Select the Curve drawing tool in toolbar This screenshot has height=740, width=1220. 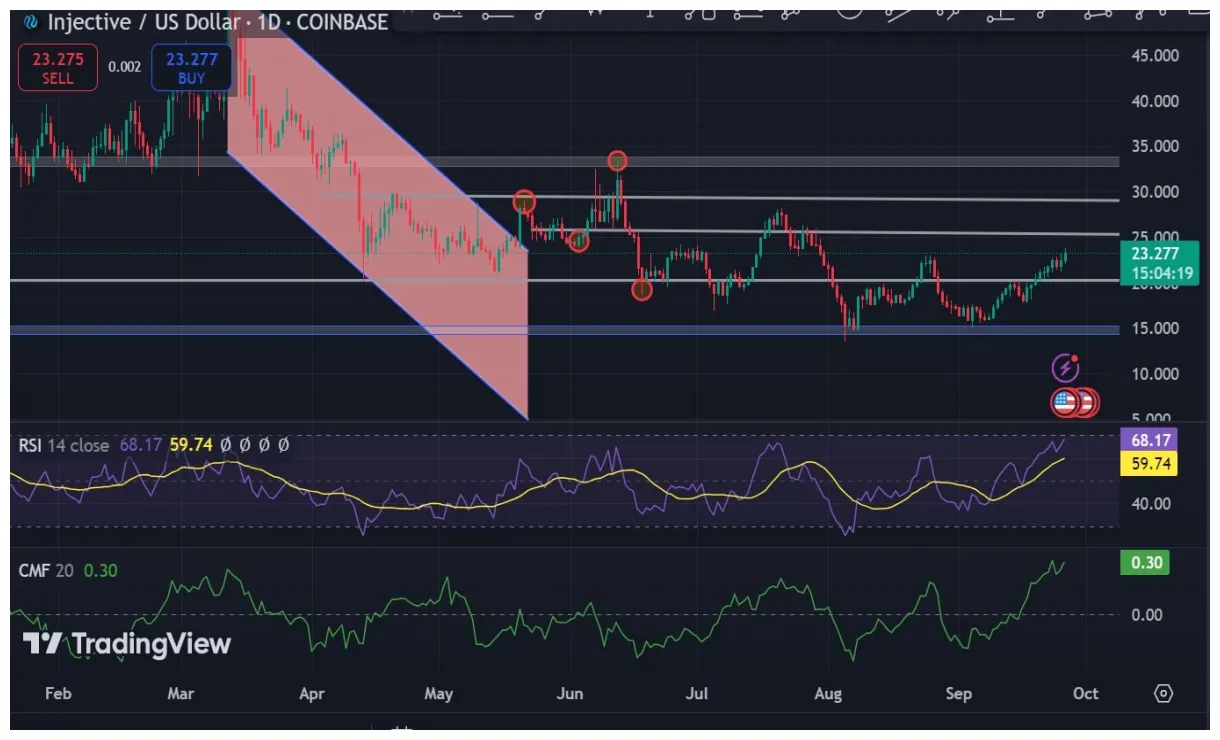click(851, 15)
